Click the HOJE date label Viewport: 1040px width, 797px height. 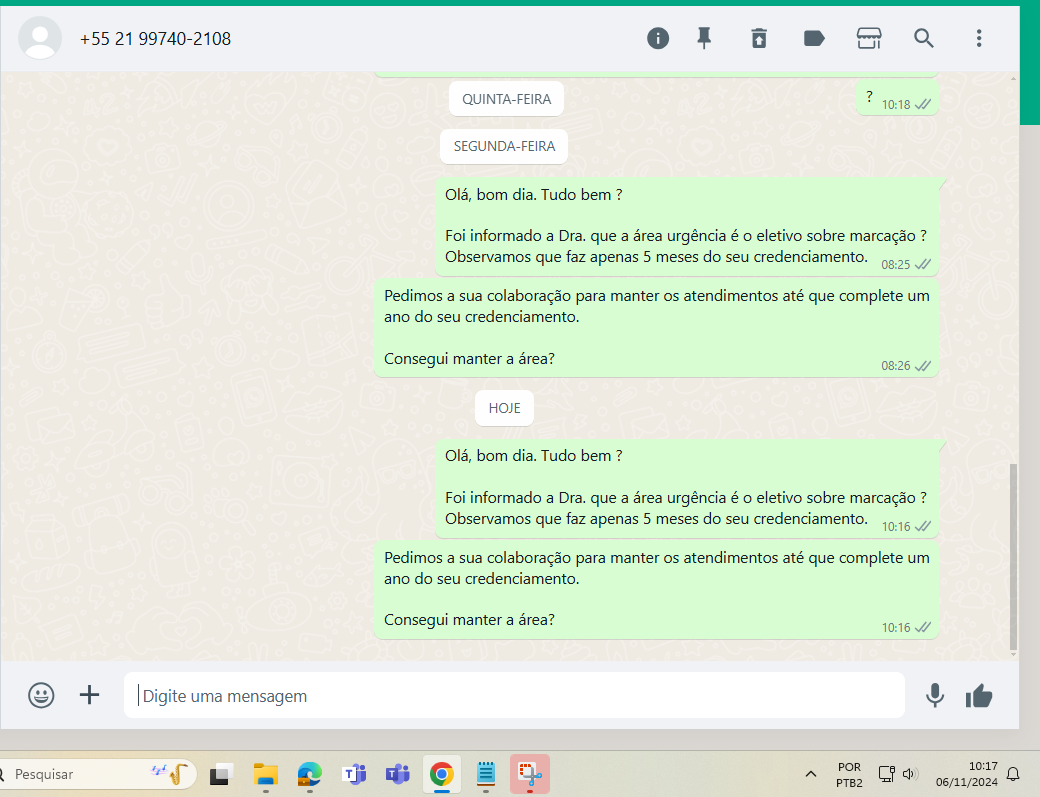[504, 408]
